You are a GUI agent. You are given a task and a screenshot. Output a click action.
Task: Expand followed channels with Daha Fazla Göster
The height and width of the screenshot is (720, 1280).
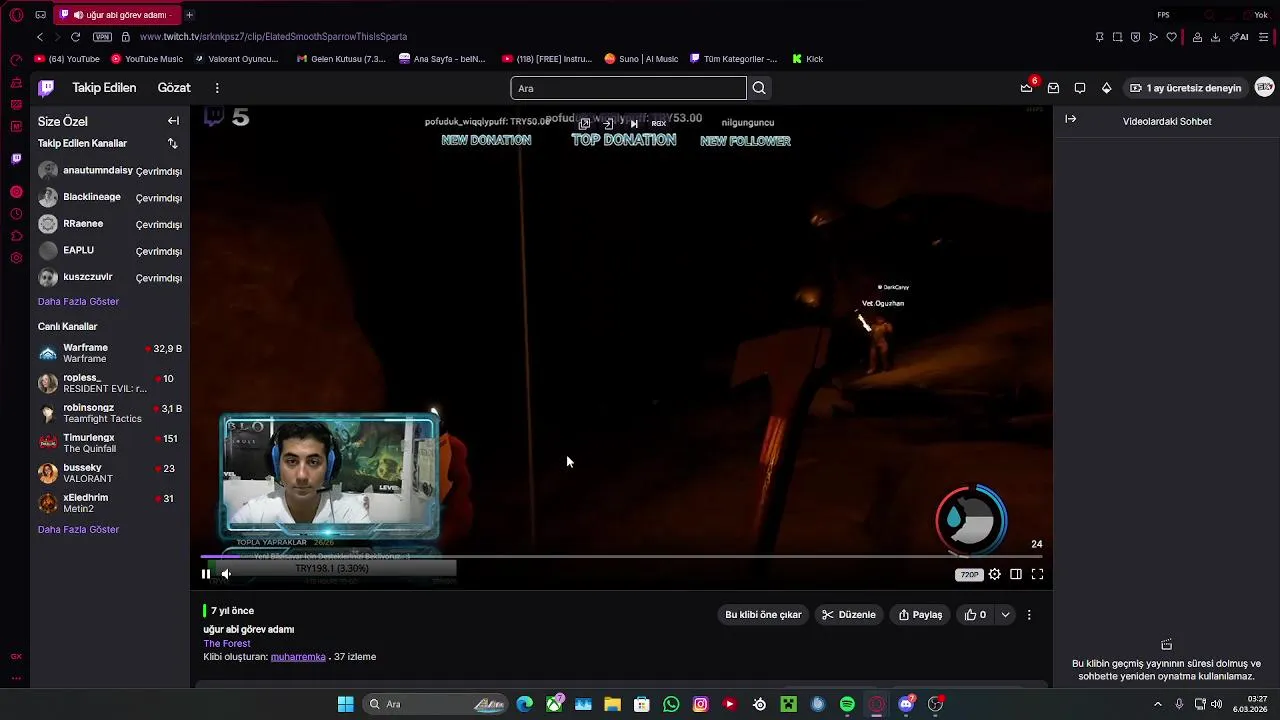(78, 302)
